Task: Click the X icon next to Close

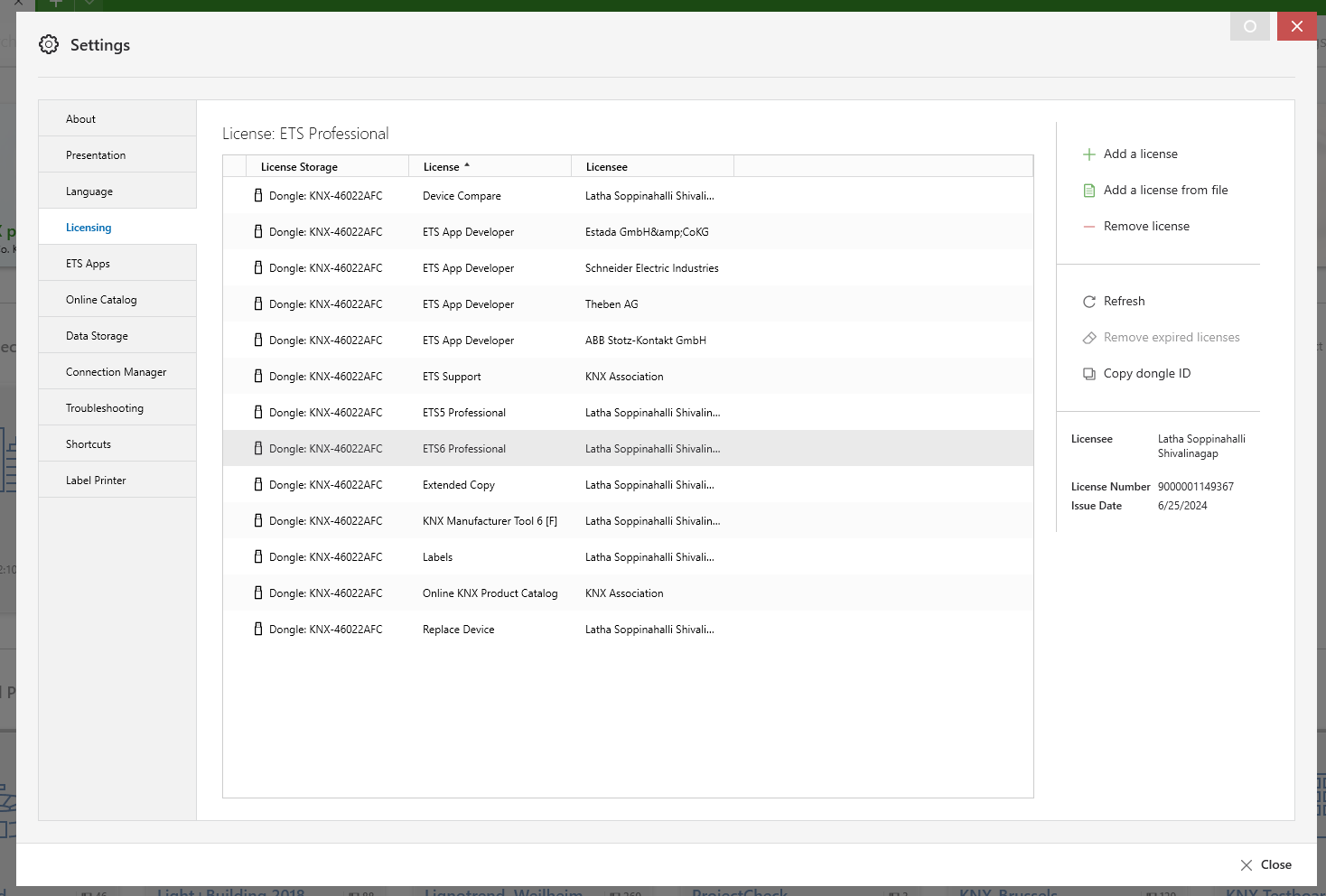Action: click(1247, 865)
